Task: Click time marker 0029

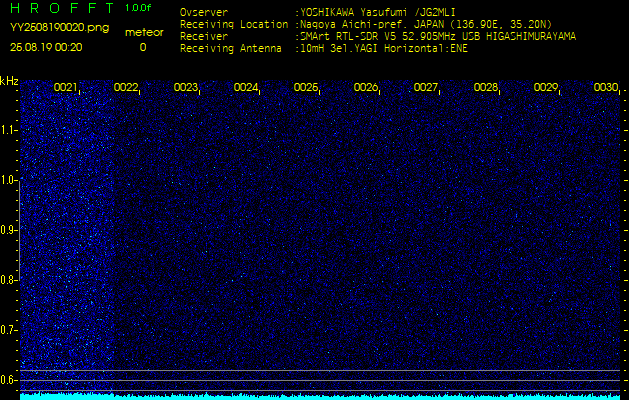Action: (x=546, y=87)
